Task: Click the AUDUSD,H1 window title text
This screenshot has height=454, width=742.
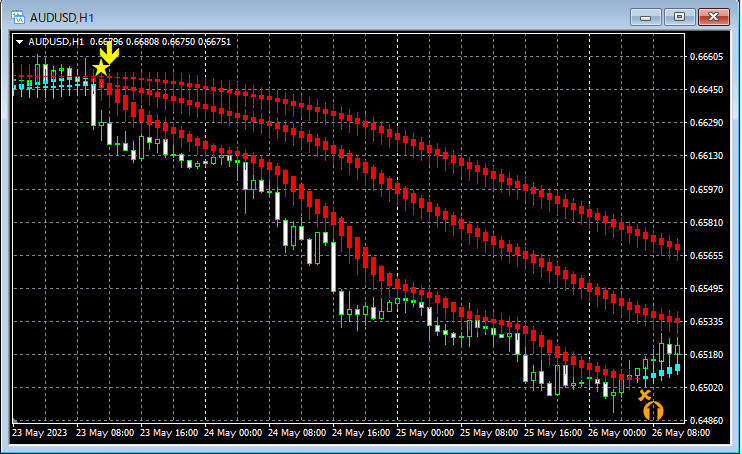Action: (x=62, y=18)
